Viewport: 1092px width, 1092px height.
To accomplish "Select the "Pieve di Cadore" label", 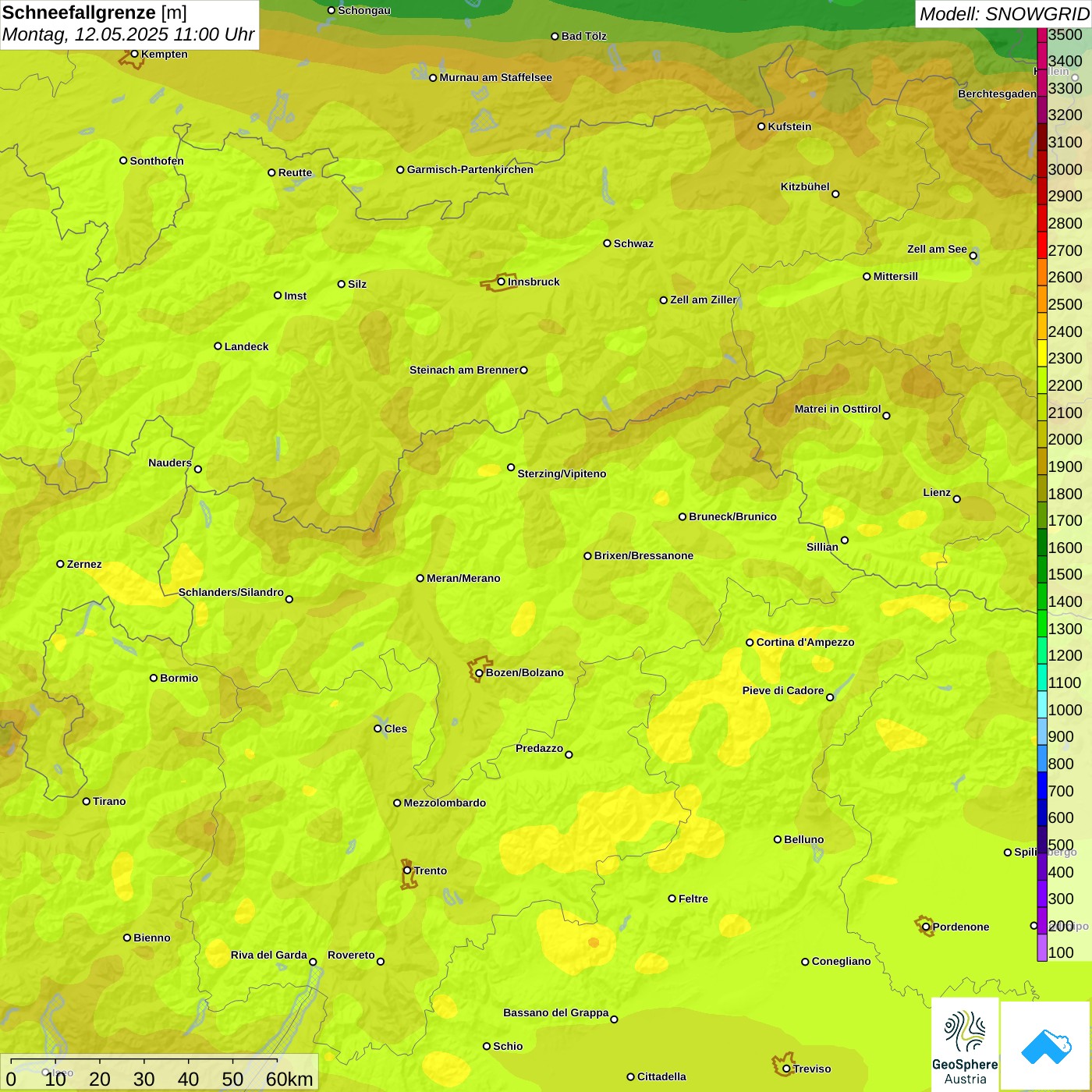I will (x=783, y=690).
